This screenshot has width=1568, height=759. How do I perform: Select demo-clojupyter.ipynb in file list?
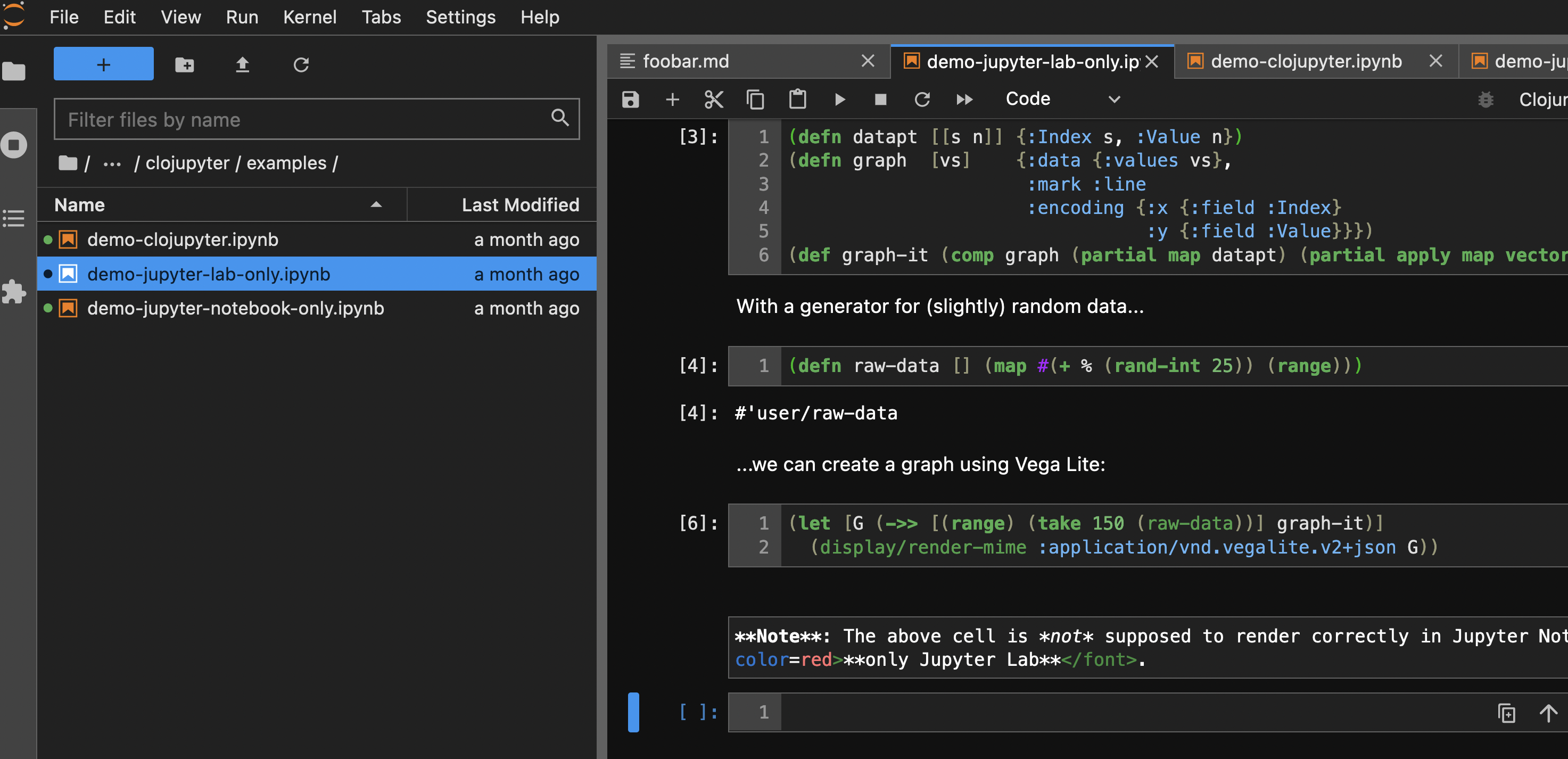317,239
